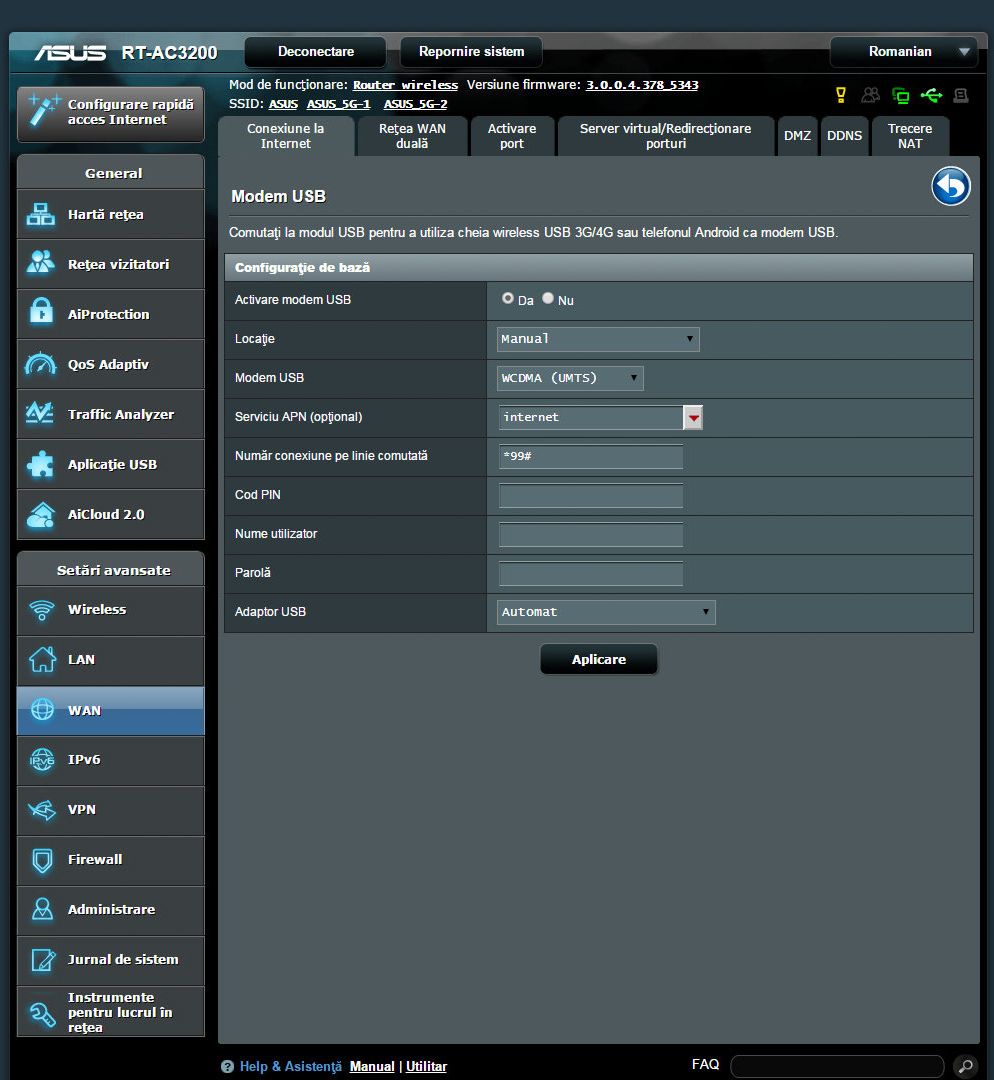Open the Adaptor USB Automat dropdown
Screen dimensions: 994x1080
click(606, 612)
